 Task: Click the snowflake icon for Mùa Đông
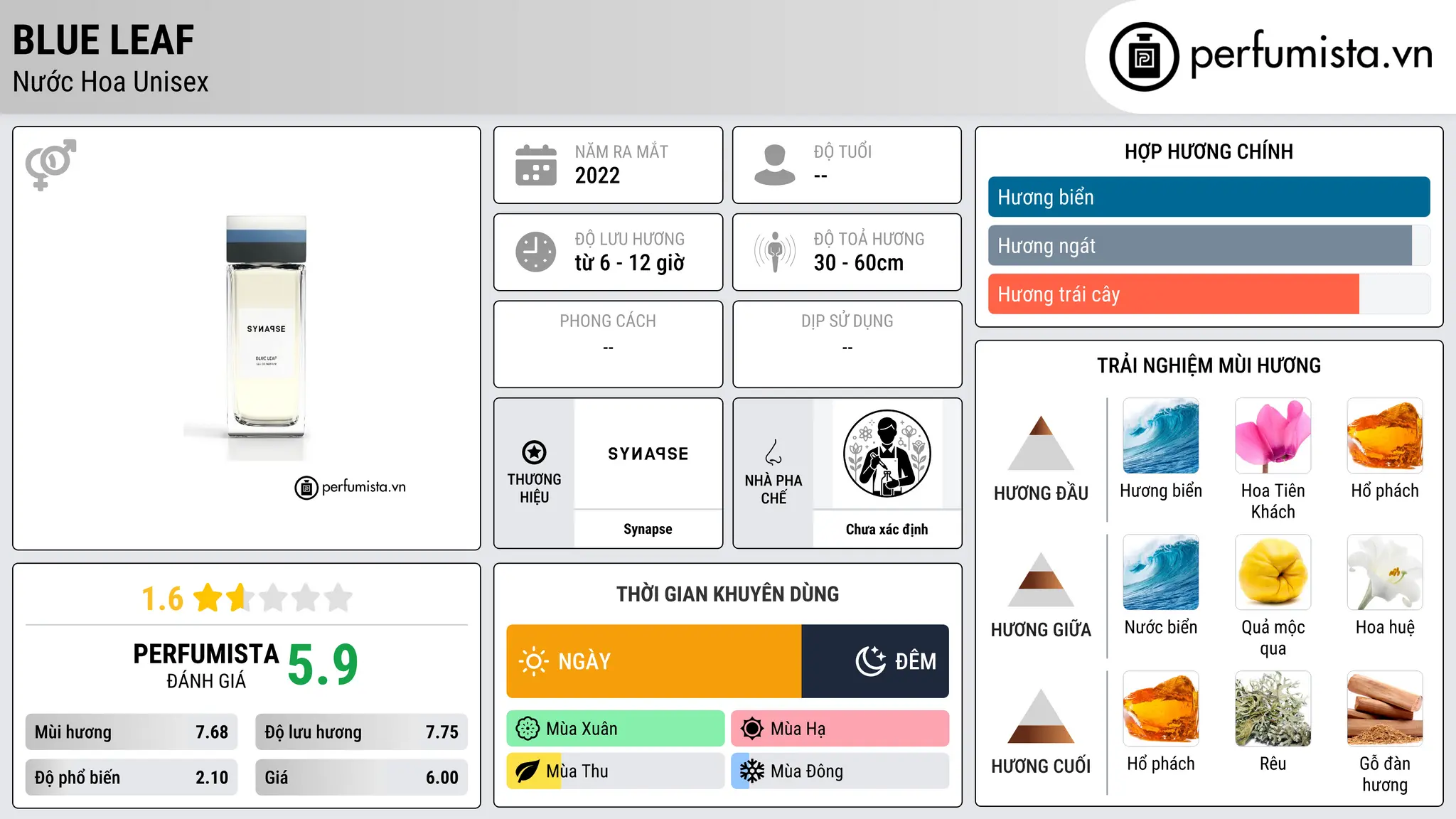pyautogui.click(x=752, y=771)
